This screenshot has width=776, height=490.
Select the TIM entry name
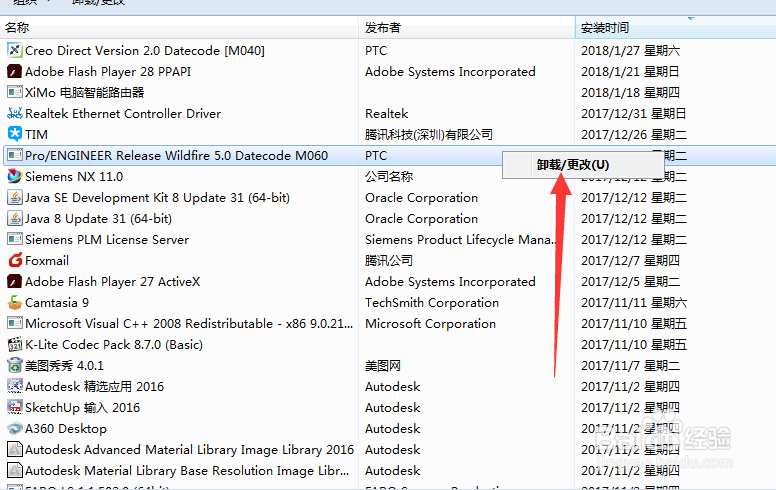click(x=36, y=135)
